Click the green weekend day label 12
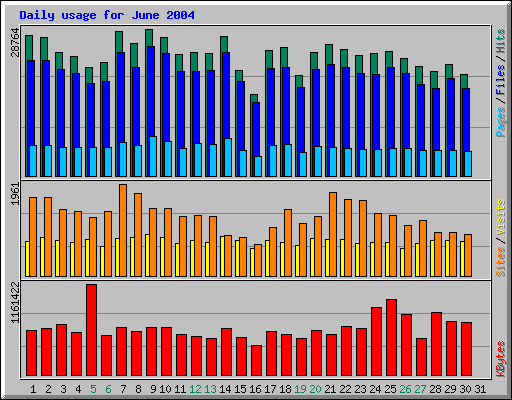Image resolution: width=512 pixels, height=400 pixels. pyautogui.click(x=195, y=389)
